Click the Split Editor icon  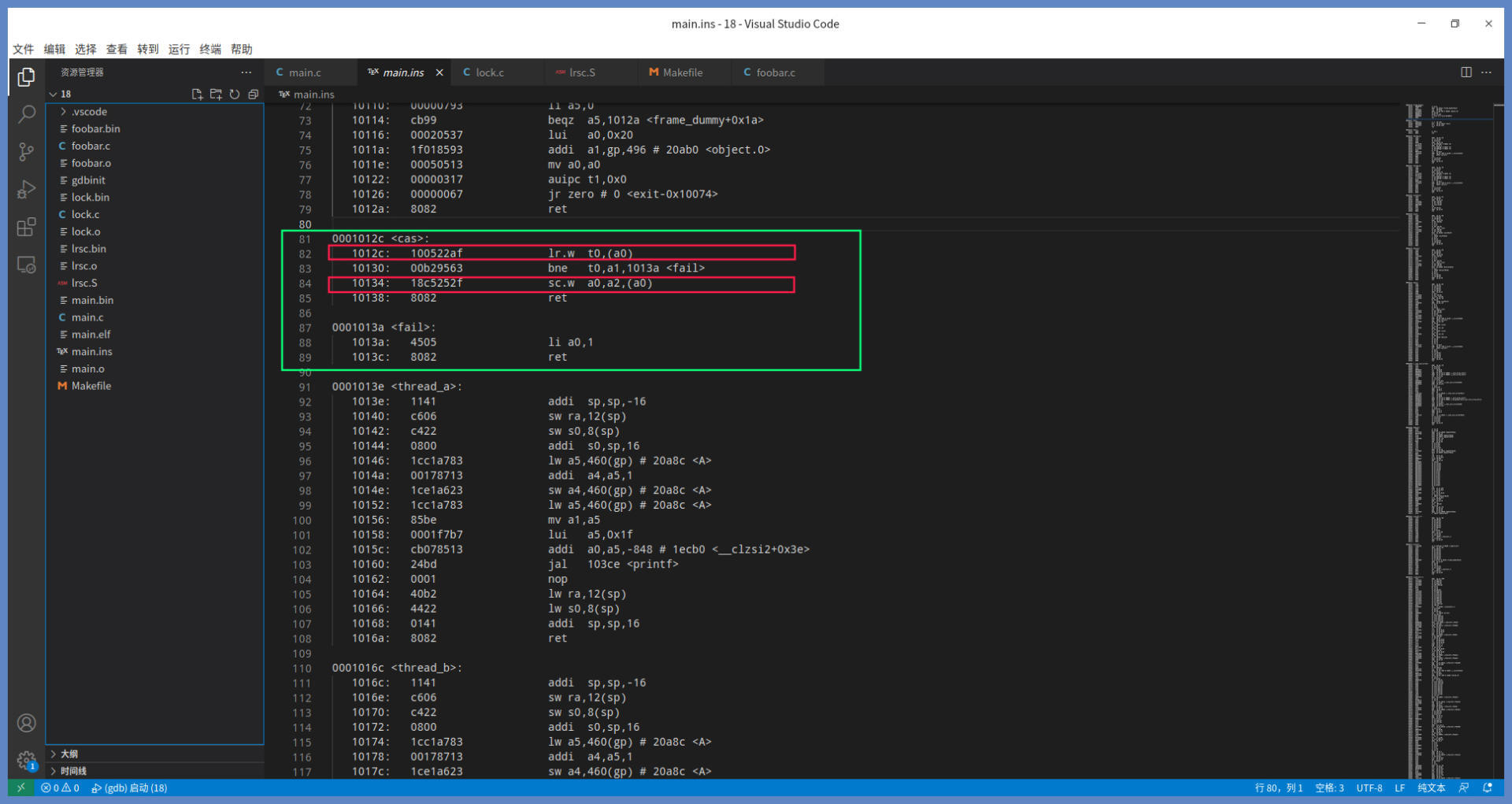point(1466,72)
